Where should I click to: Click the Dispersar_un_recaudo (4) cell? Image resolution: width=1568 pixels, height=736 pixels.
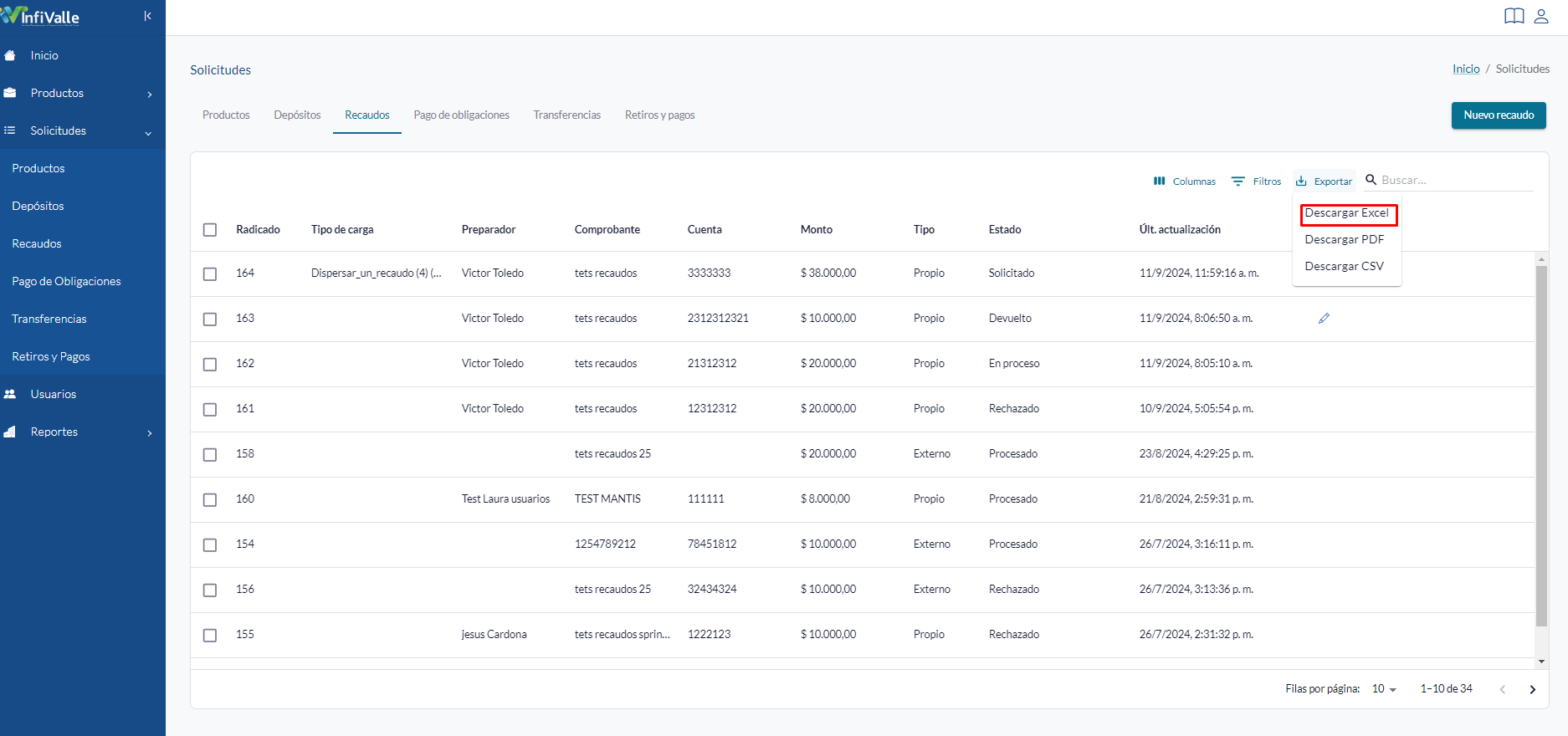click(377, 273)
